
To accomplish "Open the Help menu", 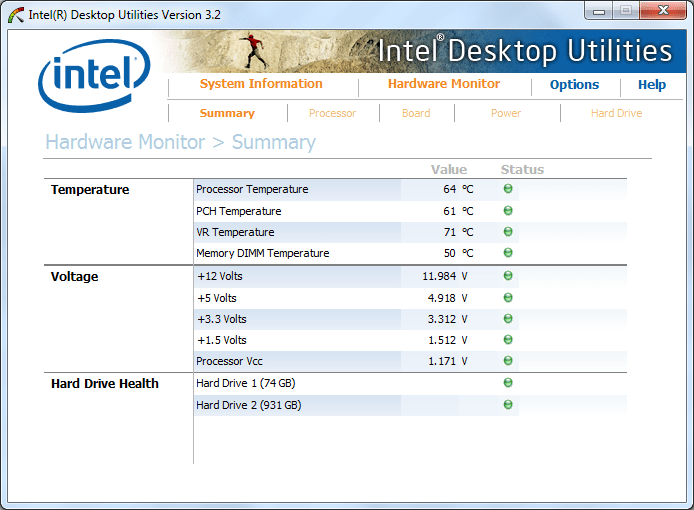I will (652, 85).
